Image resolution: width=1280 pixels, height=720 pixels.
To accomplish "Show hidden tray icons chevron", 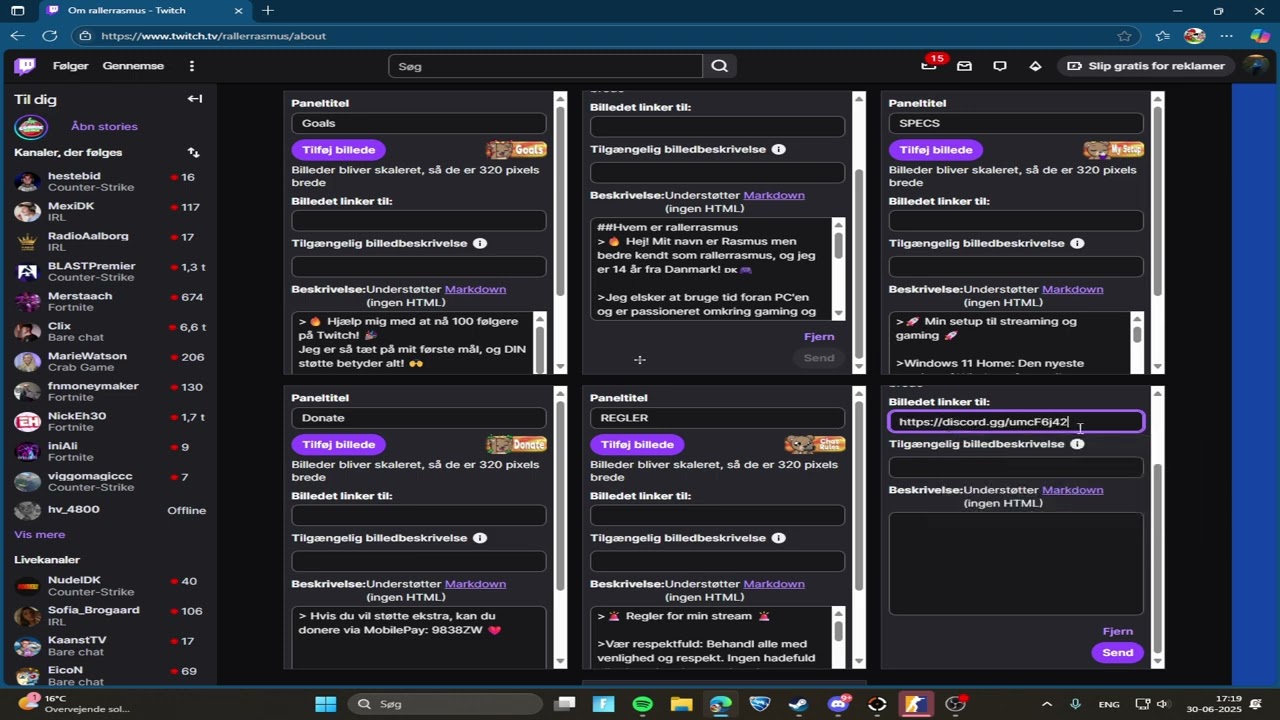I will [1047, 704].
